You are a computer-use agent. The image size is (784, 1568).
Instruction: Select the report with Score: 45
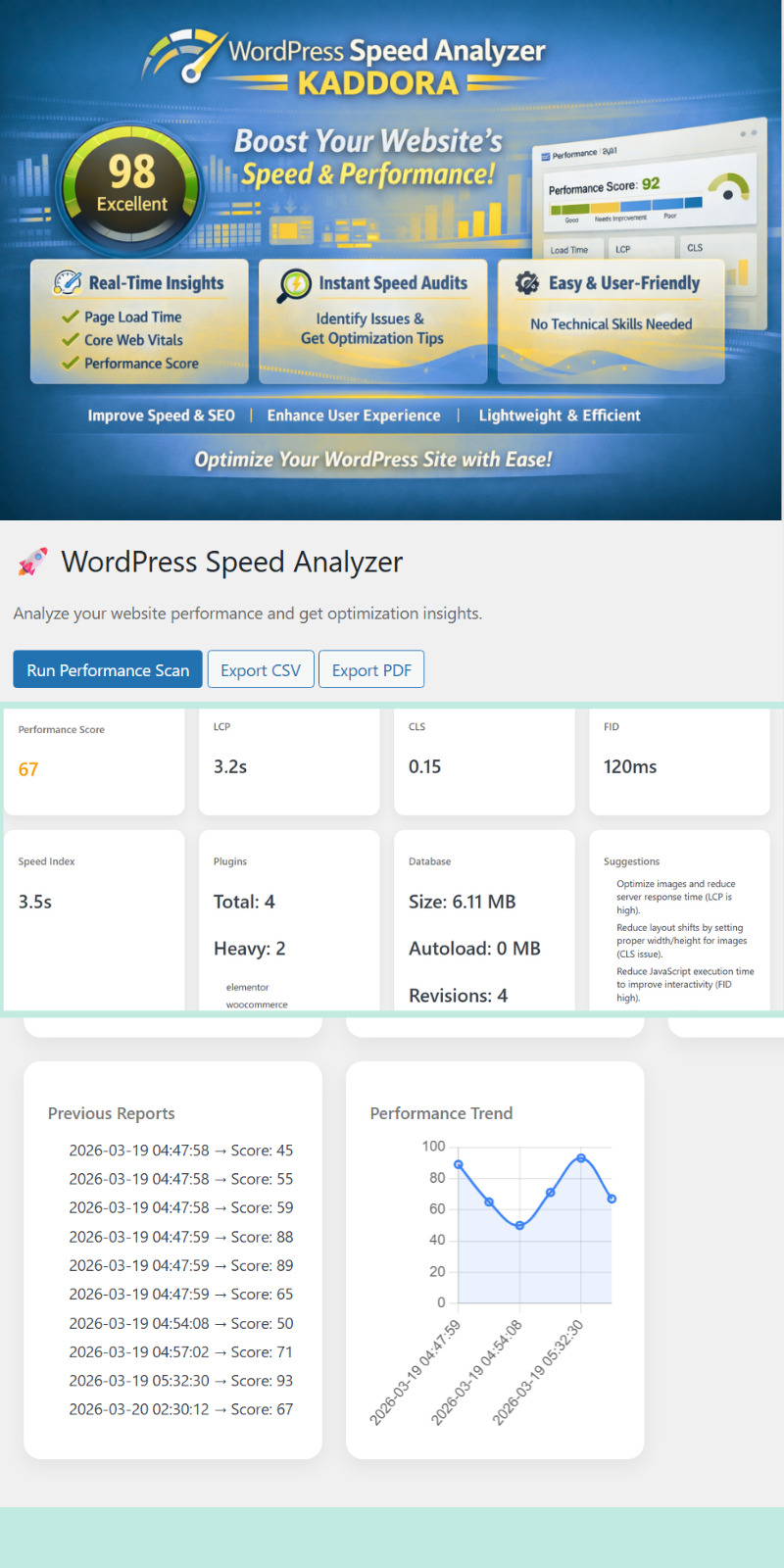click(x=181, y=1151)
